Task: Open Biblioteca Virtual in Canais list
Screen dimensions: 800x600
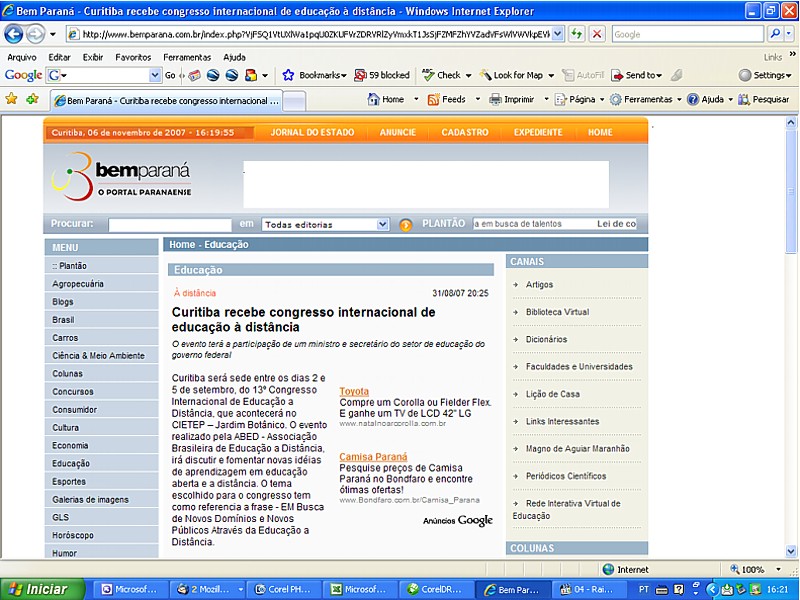Action: (x=557, y=312)
